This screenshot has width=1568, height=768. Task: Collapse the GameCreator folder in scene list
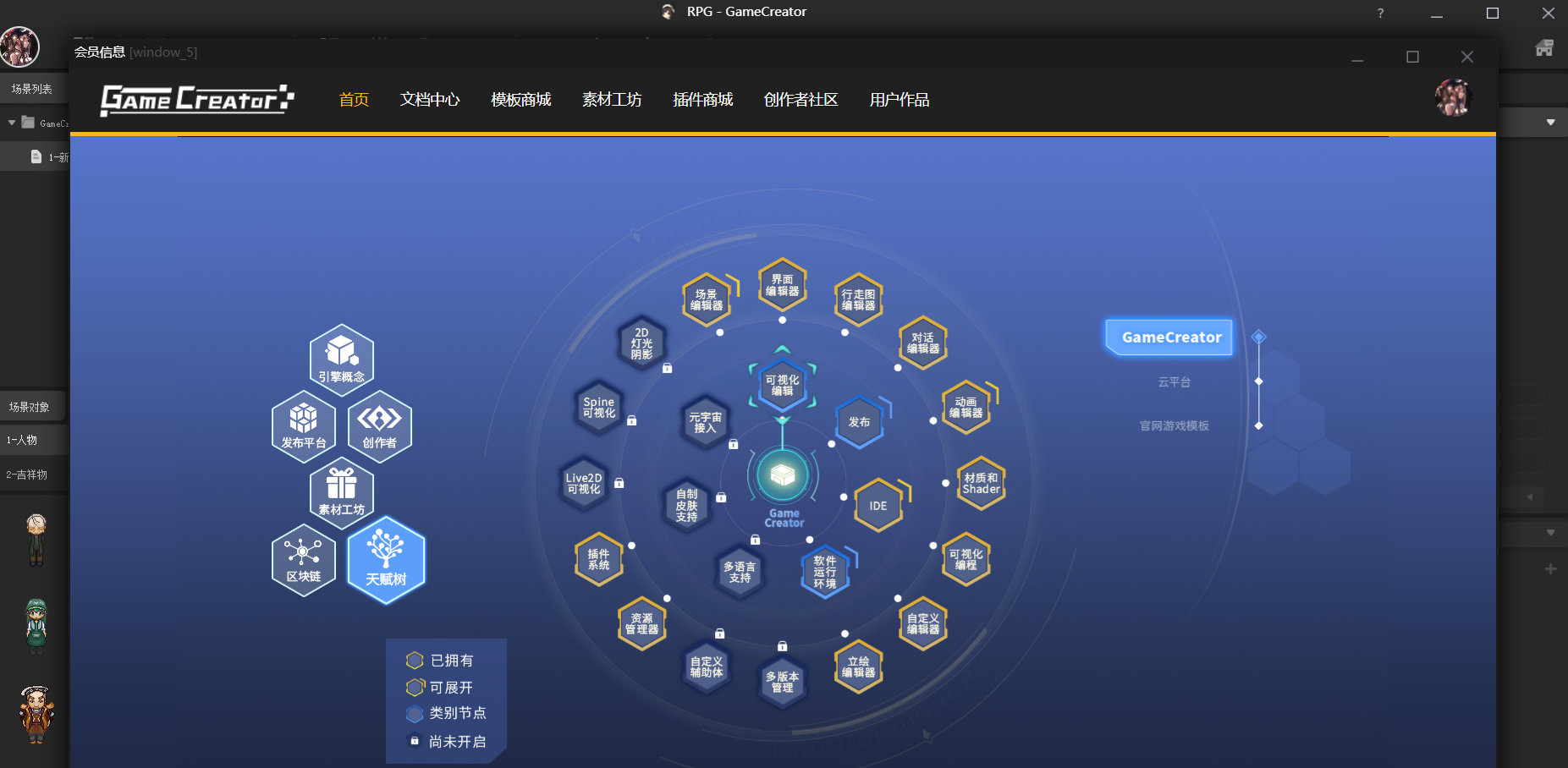coord(12,123)
